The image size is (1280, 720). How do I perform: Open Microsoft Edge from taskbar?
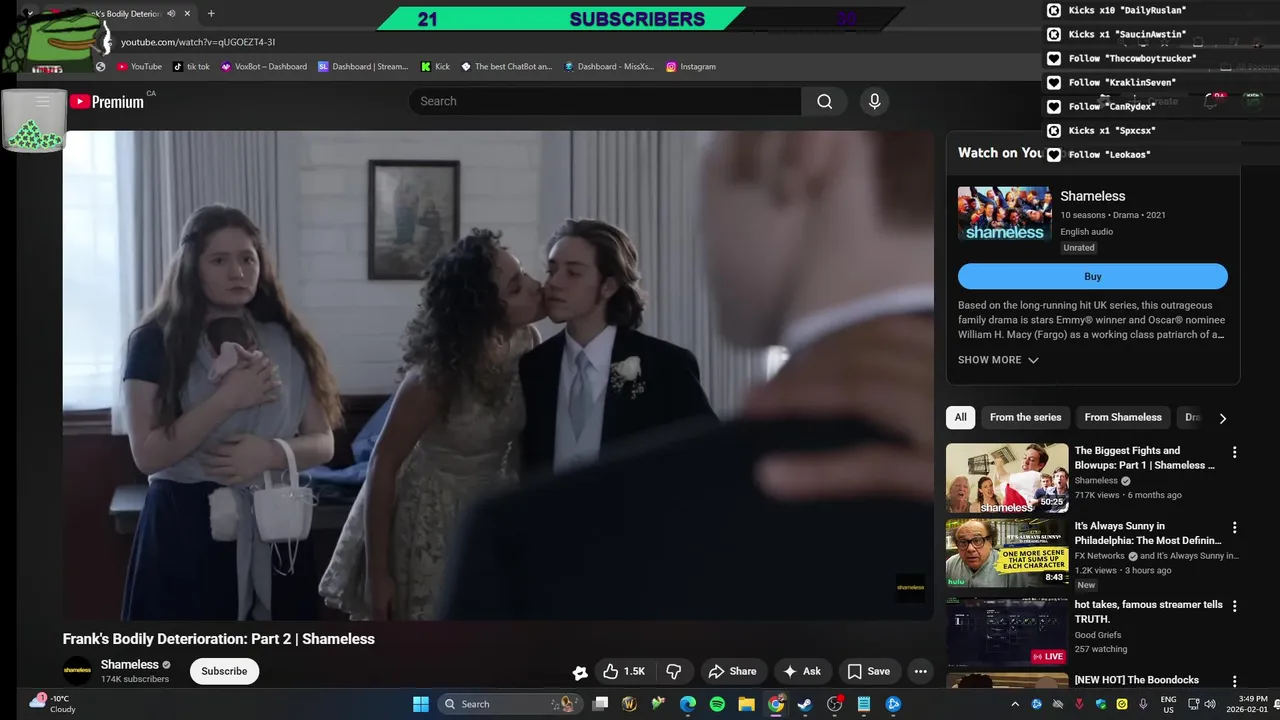688,704
